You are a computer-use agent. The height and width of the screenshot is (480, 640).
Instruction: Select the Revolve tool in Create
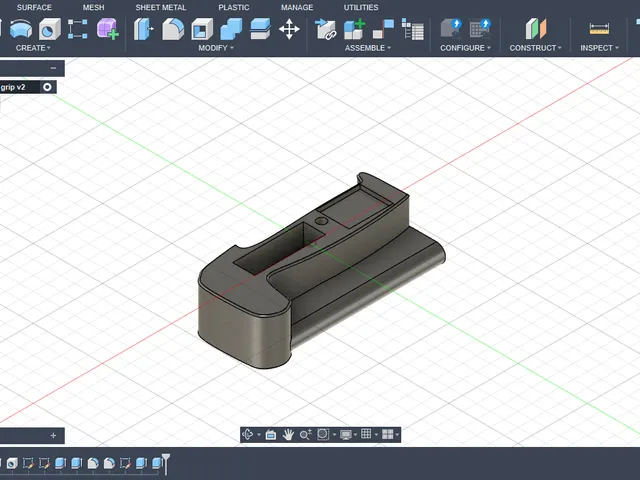20,29
